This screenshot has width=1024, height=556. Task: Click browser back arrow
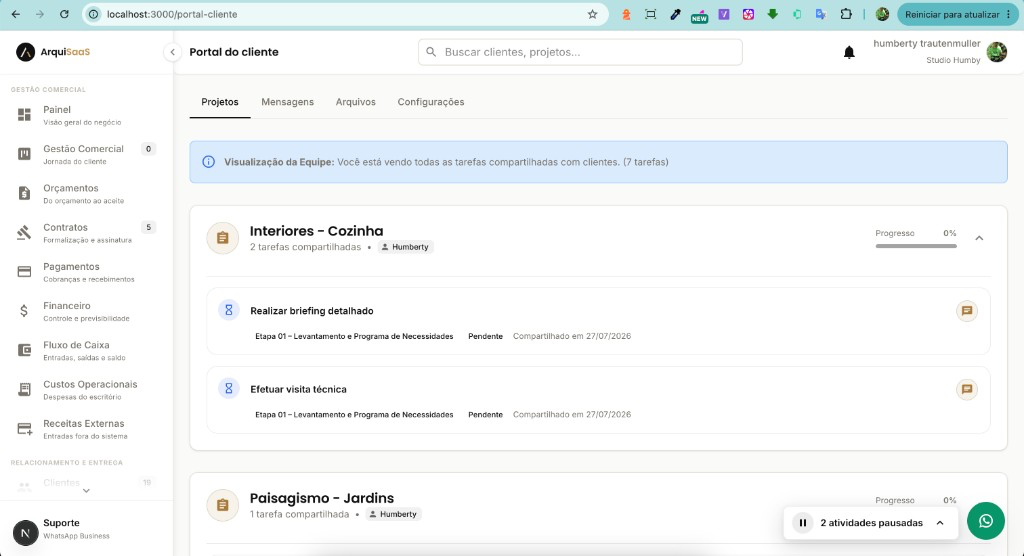16,14
